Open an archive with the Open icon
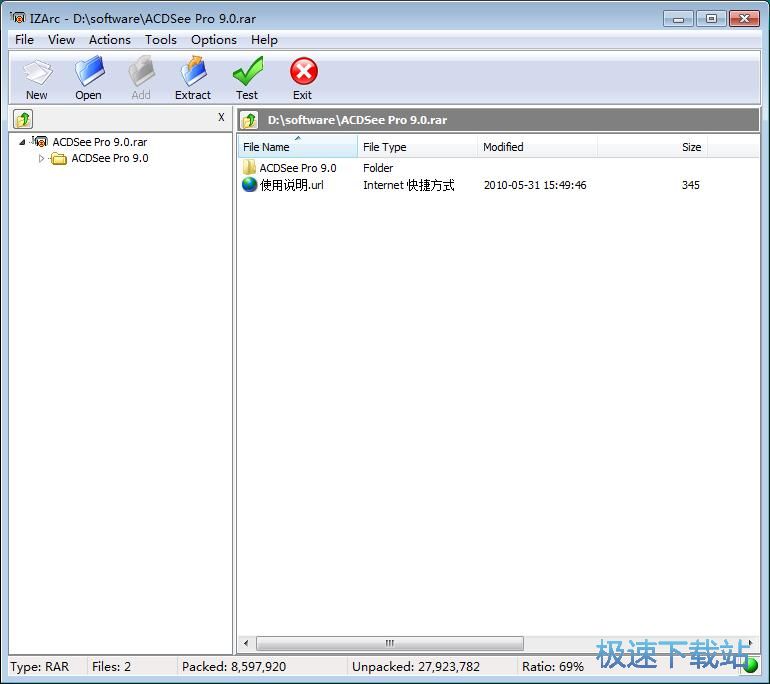This screenshot has width=770, height=684. pyautogui.click(x=88, y=77)
